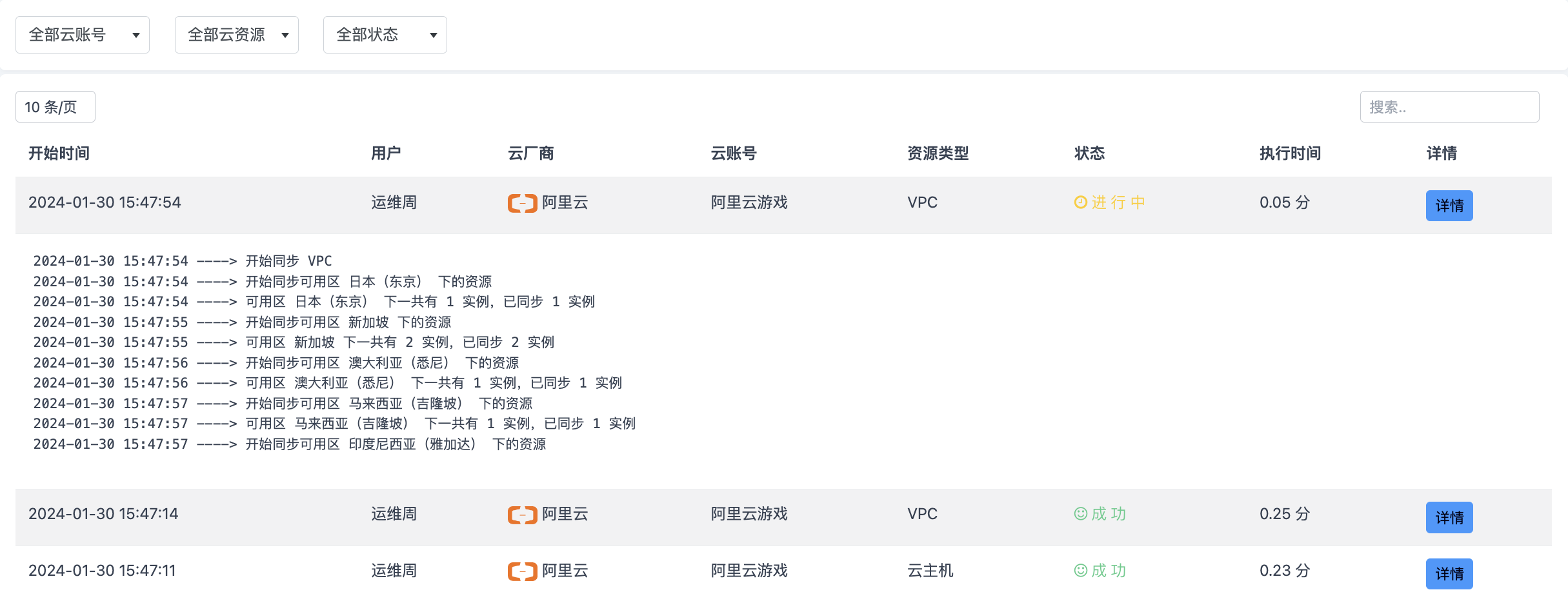This screenshot has height=601, width=1568.
Task: Open the 全部云账号 dropdown
Action: tap(83, 35)
